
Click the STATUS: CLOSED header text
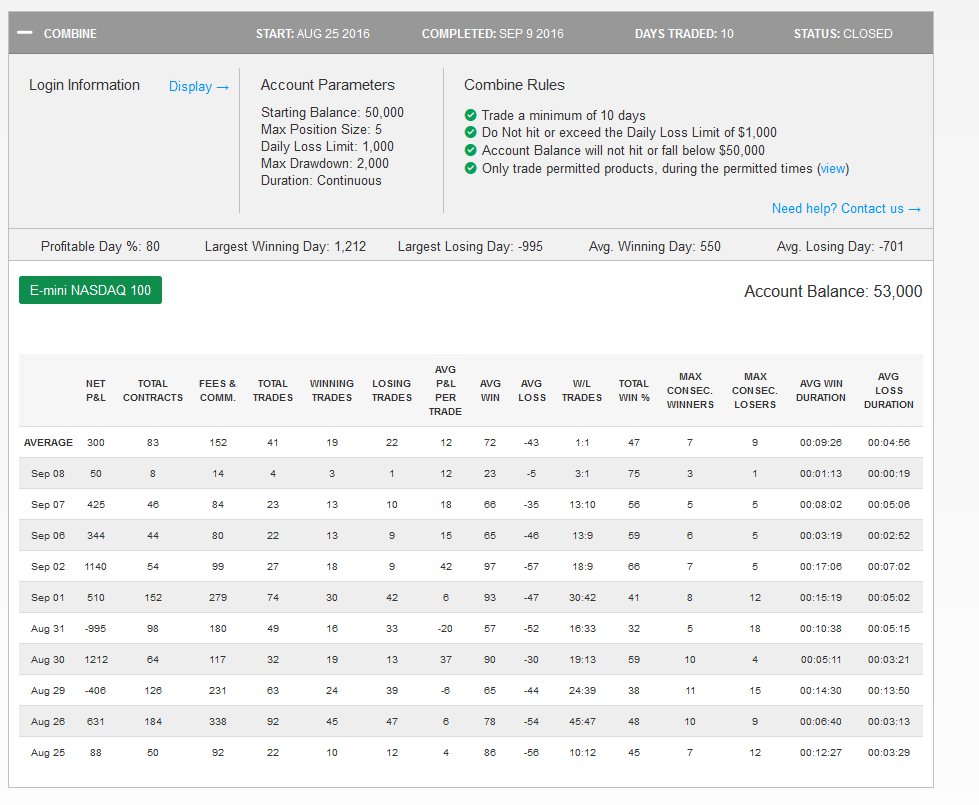click(843, 34)
